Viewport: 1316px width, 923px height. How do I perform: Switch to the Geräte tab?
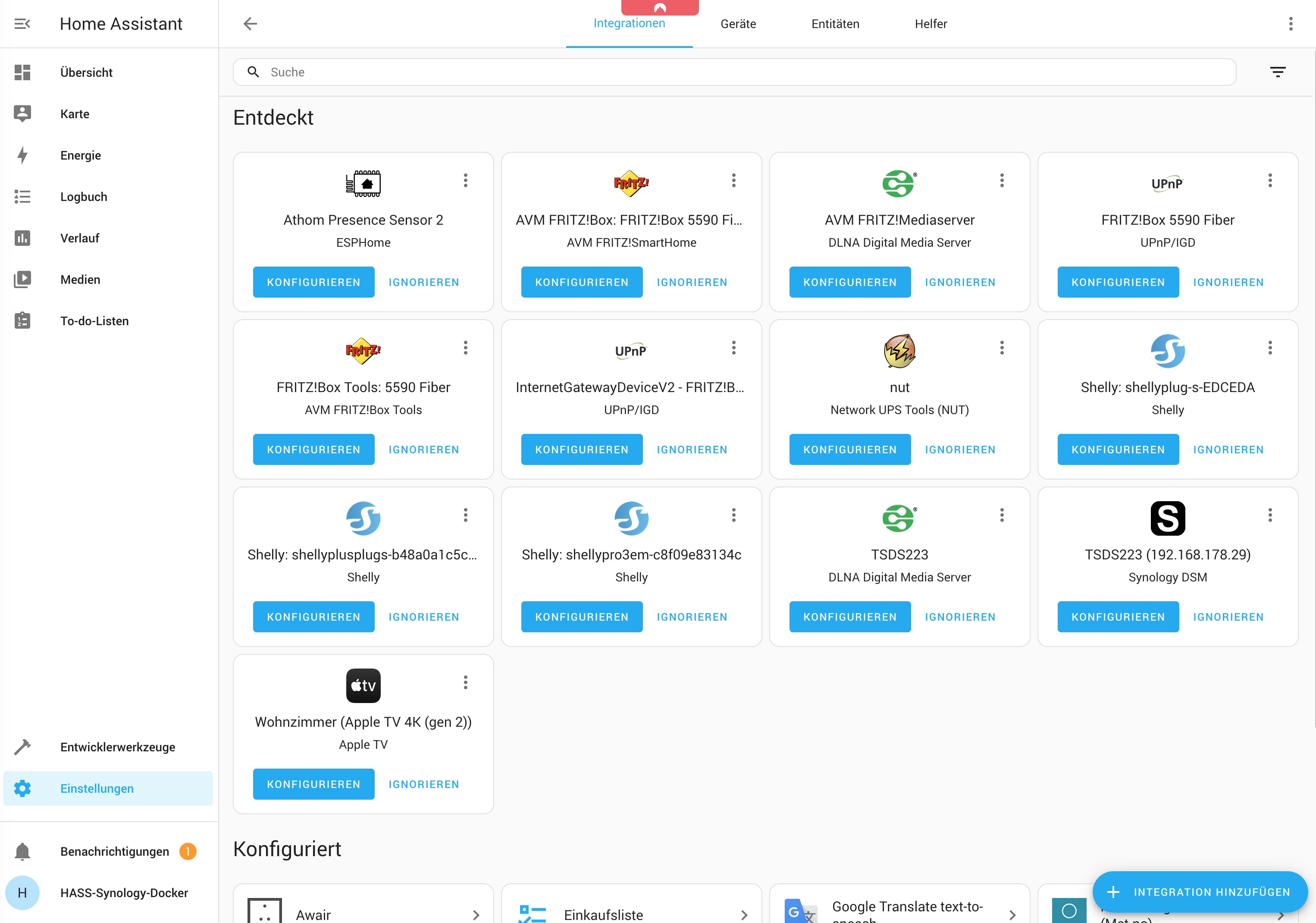tap(738, 24)
